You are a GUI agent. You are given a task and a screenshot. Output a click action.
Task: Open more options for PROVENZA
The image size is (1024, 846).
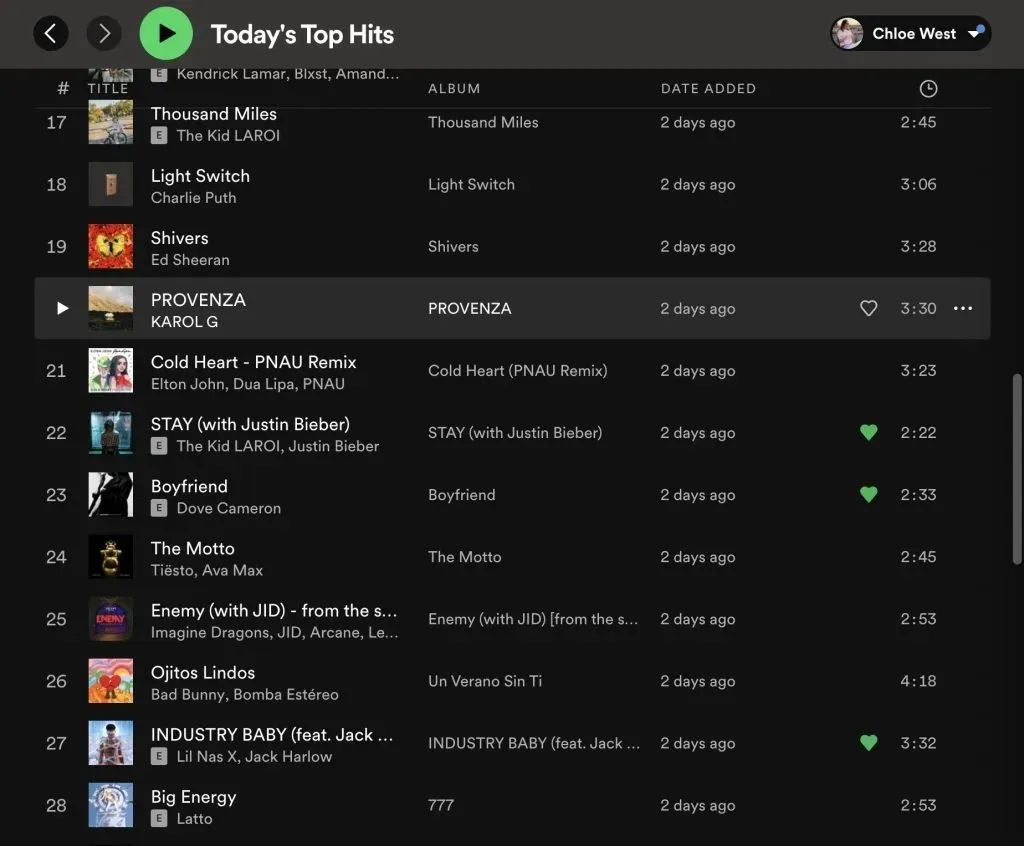coord(962,309)
